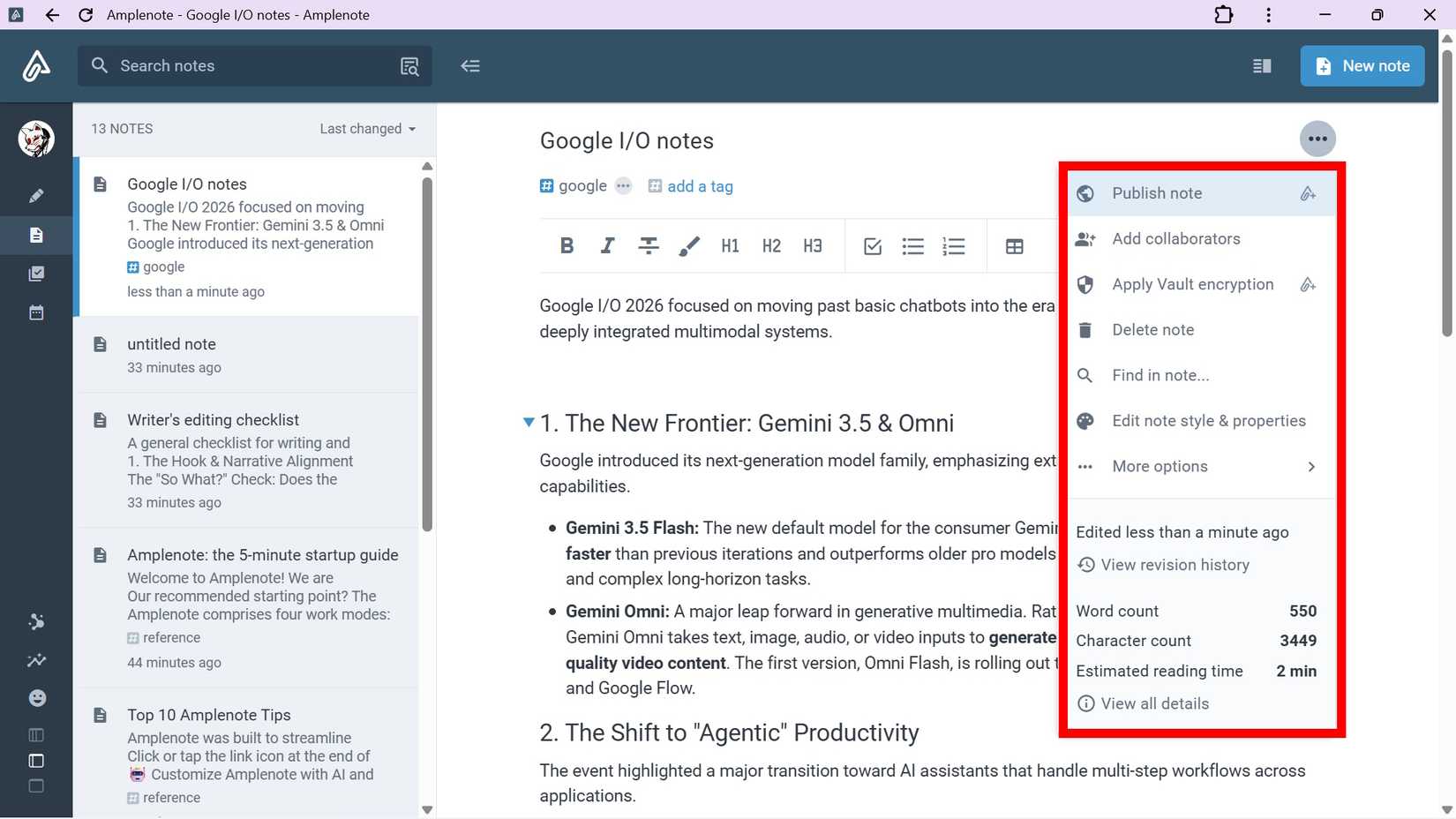Click the Amplenote logo icon

36,65
